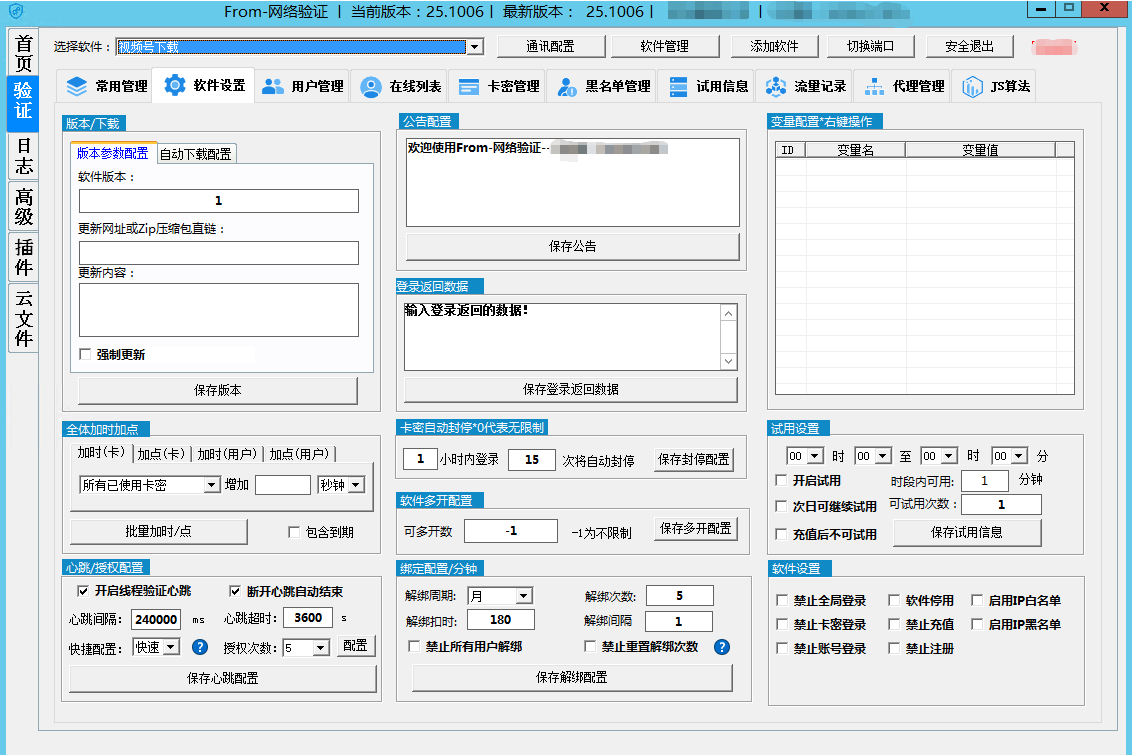The height and width of the screenshot is (755, 1132).
Task: Open the 秒钟 time unit dropdown
Action: pos(356,485)
